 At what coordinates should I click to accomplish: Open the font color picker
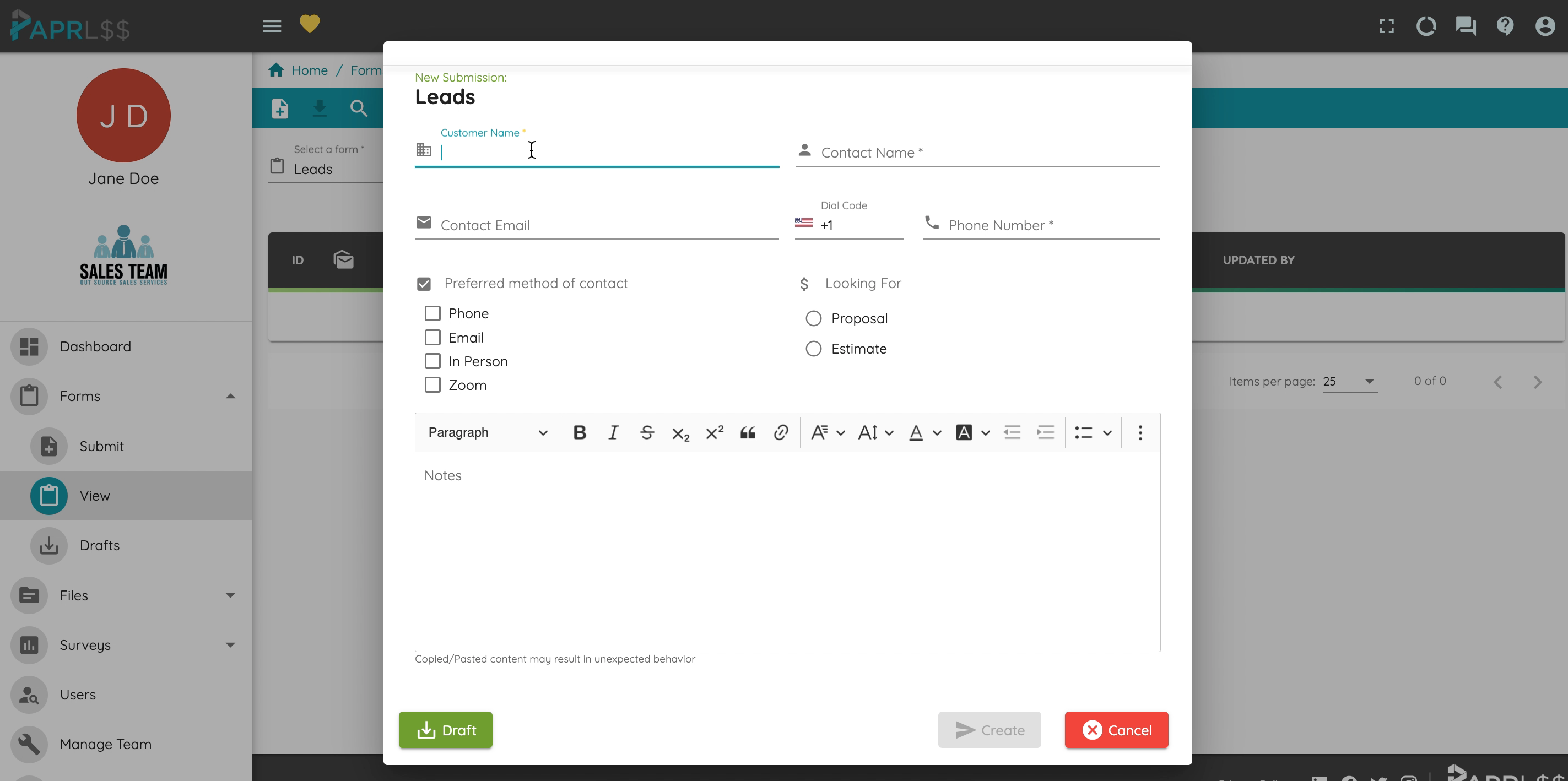[x=924, y=432]
